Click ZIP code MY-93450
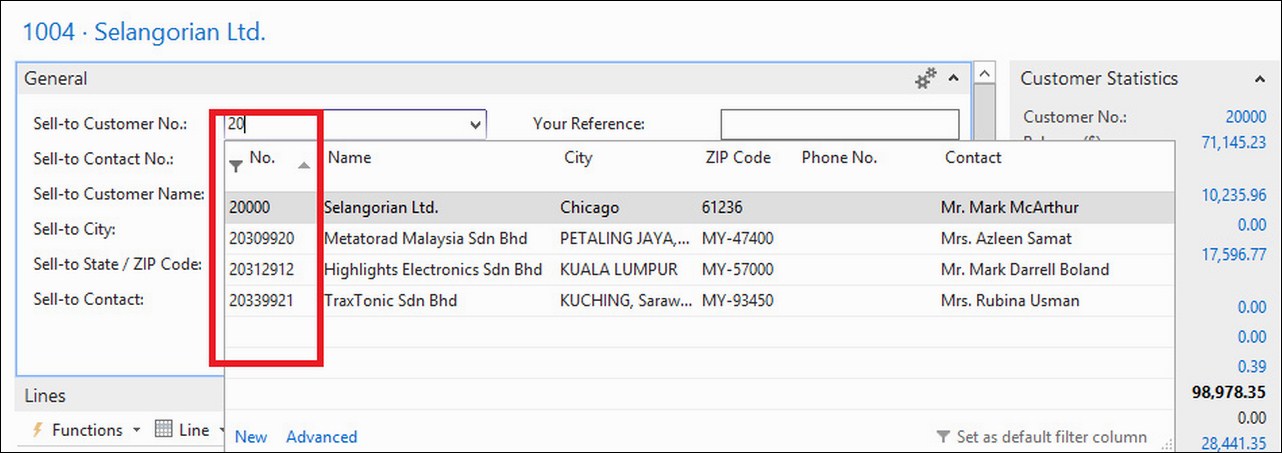Viewport: 1282px width, 453px height. click(738, 301)
